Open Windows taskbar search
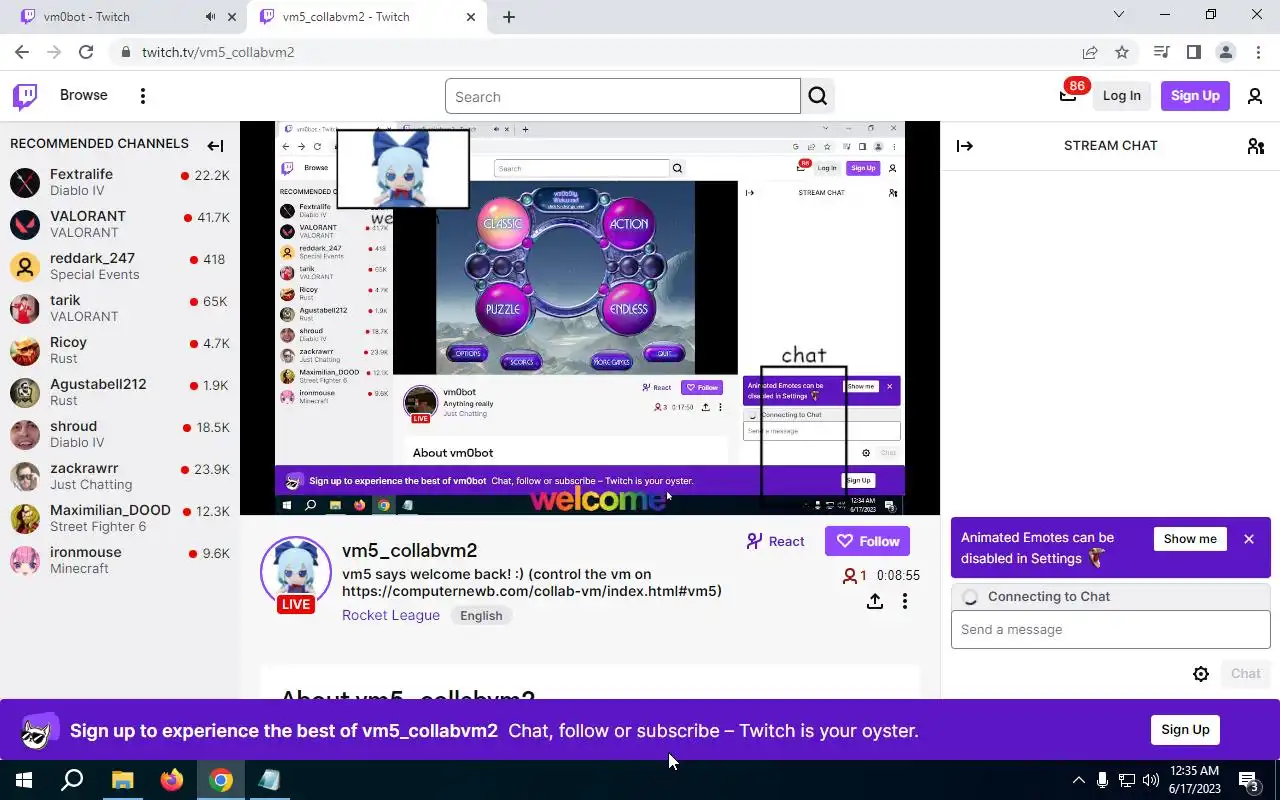Image resolution: width=1280 pixels, height=800 pixels. [x=72, y=780]
